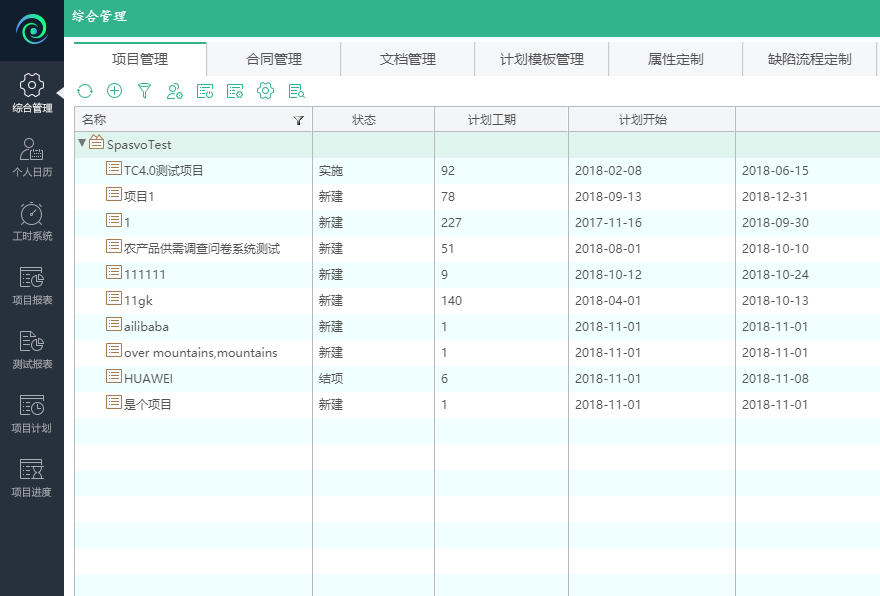Image resolution: width=880 pixels, height=596 pixels.
Task: Click the swirl application logo
Action: tap(32, 29)
